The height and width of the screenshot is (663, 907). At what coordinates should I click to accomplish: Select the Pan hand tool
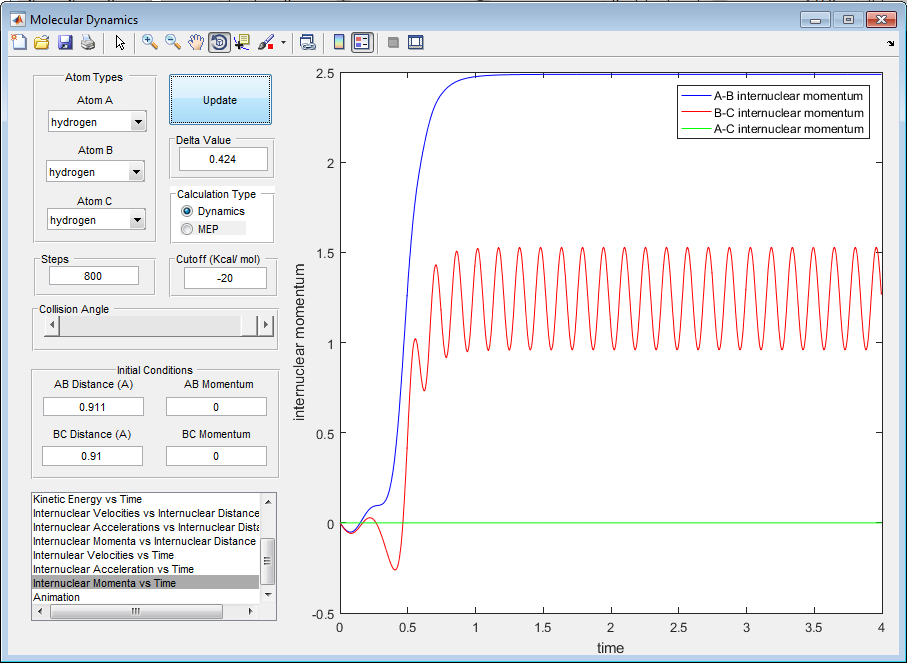coord(196,42)
